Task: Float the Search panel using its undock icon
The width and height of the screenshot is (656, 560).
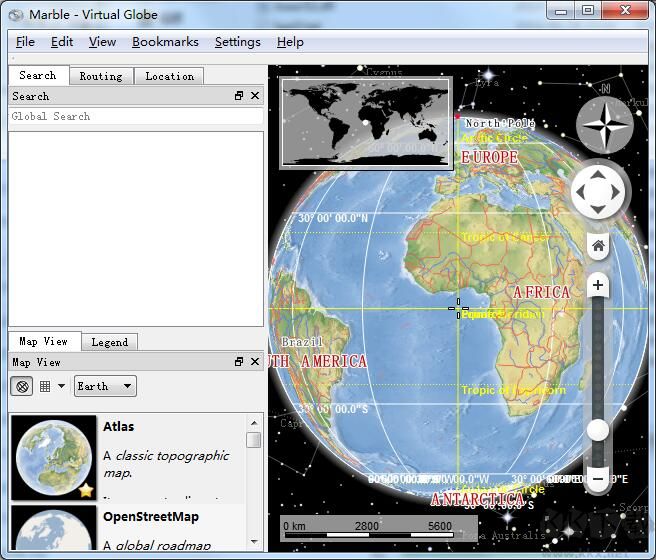Action: point(239,96)
